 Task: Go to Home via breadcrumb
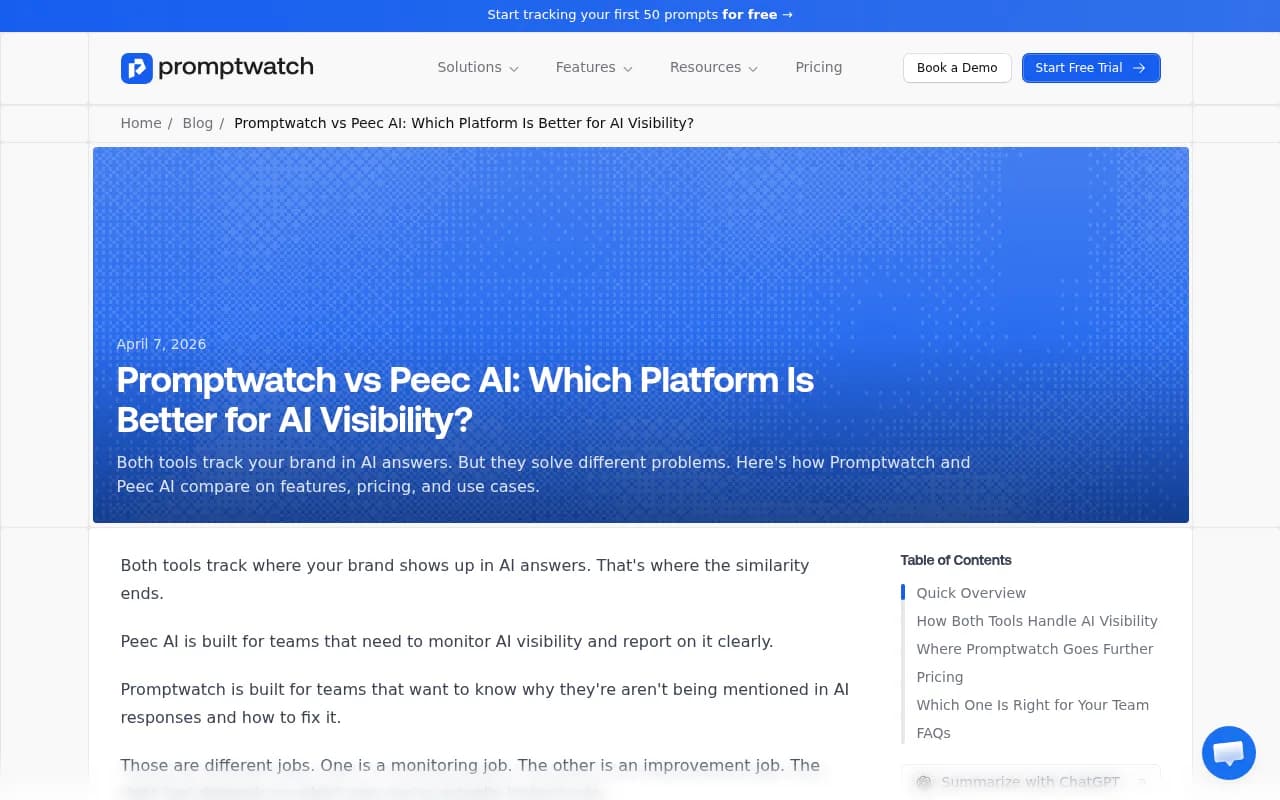141,123
